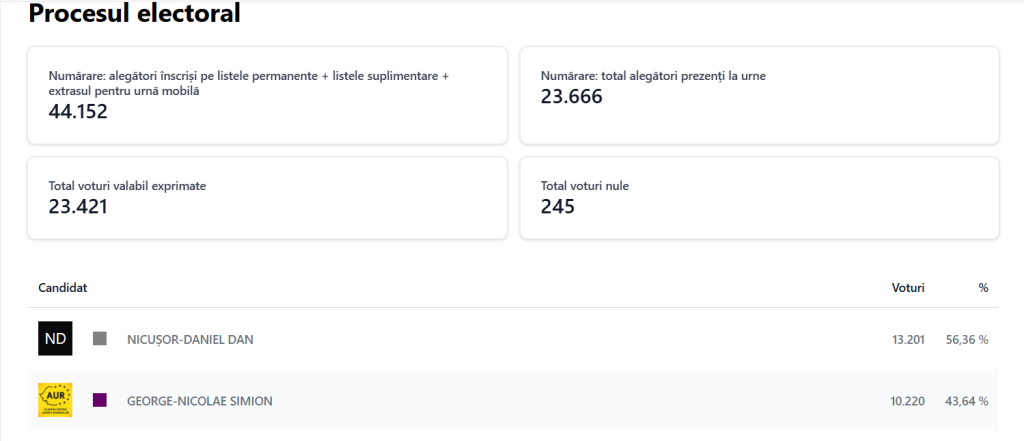Select the NICUȘOR-DANIEL DAN candidate name
1024x441 pixels.
(x=190, y=340)
